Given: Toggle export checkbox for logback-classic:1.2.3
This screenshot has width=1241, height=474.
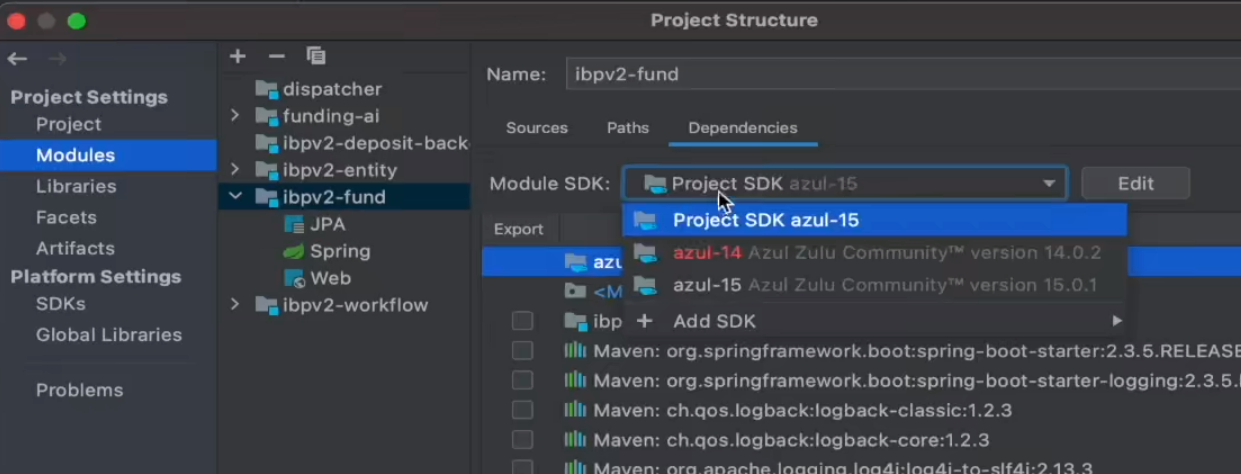Looking at the screenshot, I should (x=522, y=410).
